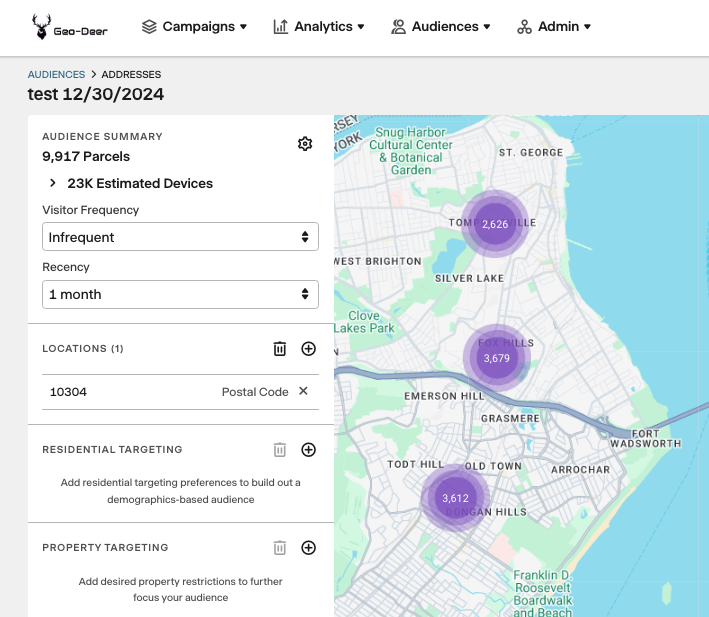Viewport: 709px width, 617px height.
Task: Select the 3,612 parcel cluster marker
Action: pos(455,498)
